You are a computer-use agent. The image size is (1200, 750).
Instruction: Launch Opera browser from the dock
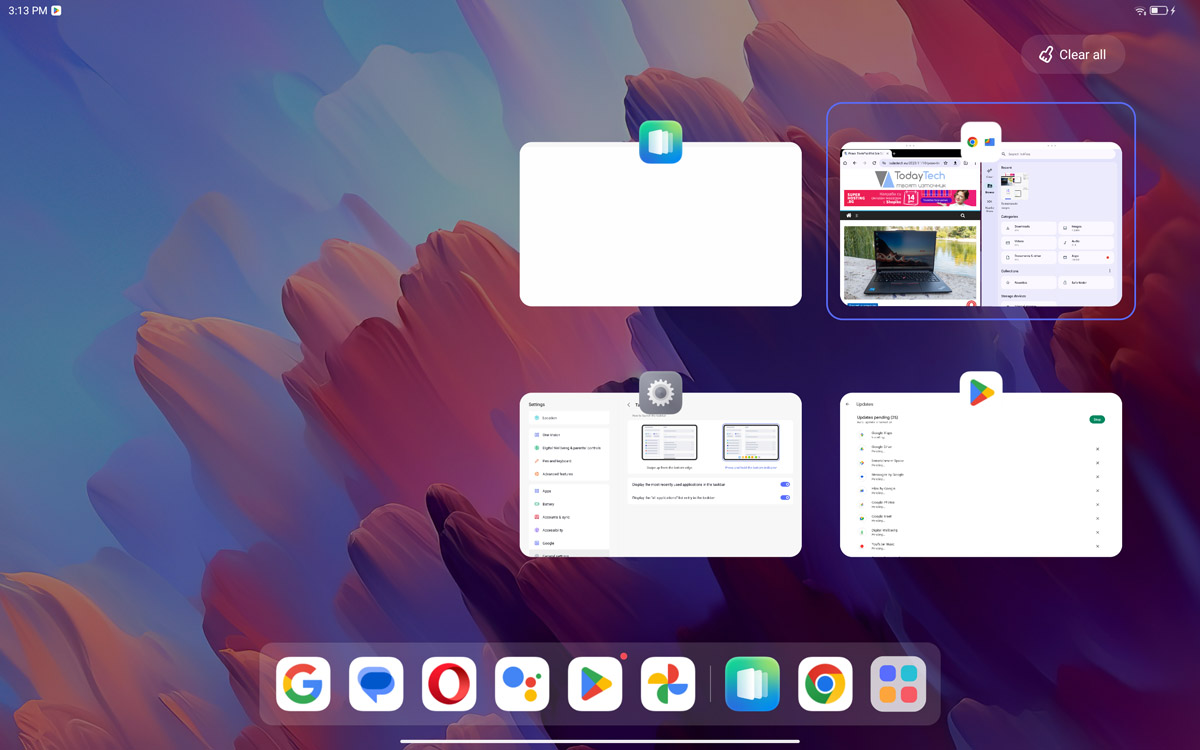click(449, 684)
